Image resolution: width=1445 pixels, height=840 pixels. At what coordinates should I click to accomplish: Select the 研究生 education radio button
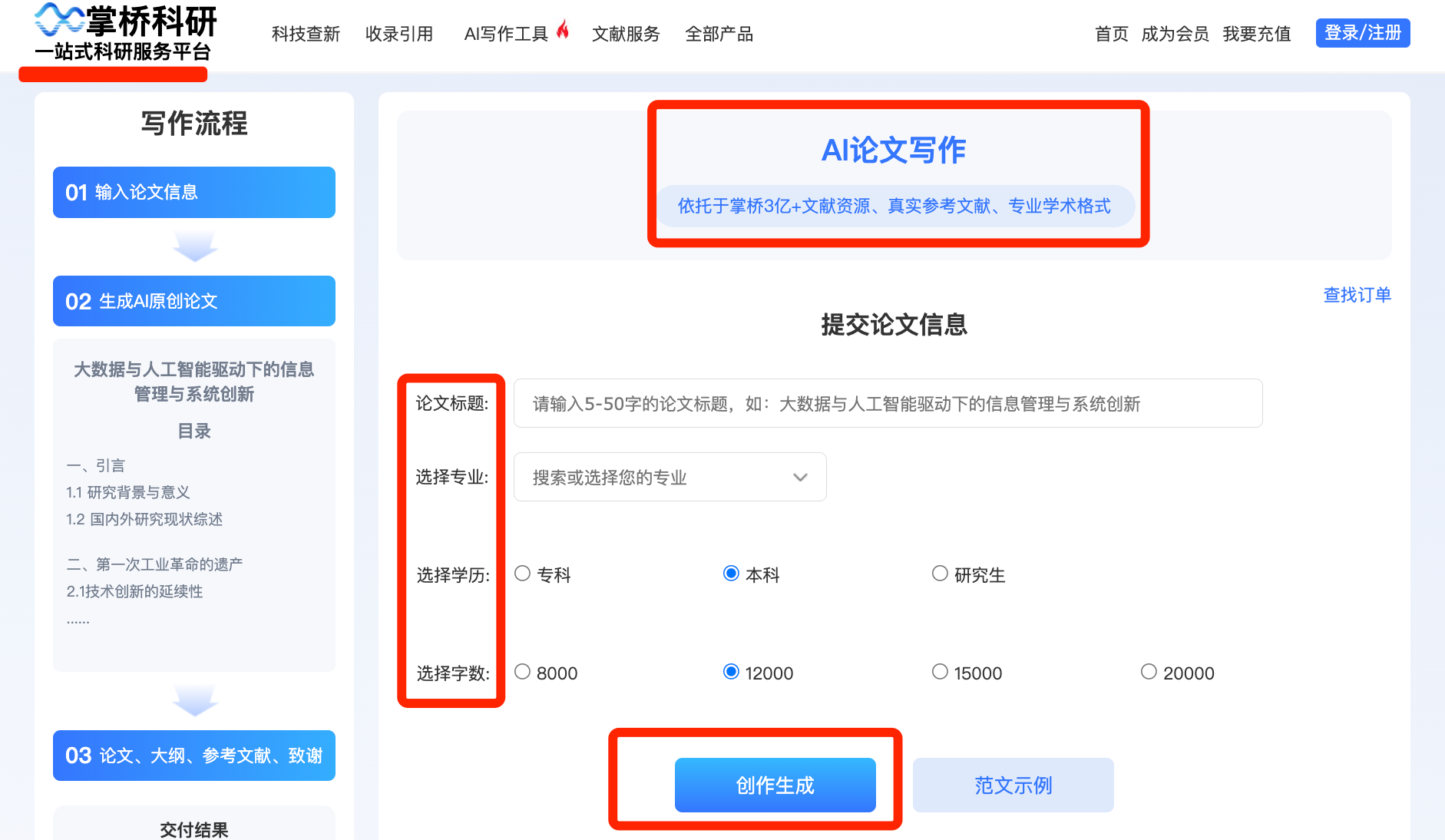click(x=940, y=574)
